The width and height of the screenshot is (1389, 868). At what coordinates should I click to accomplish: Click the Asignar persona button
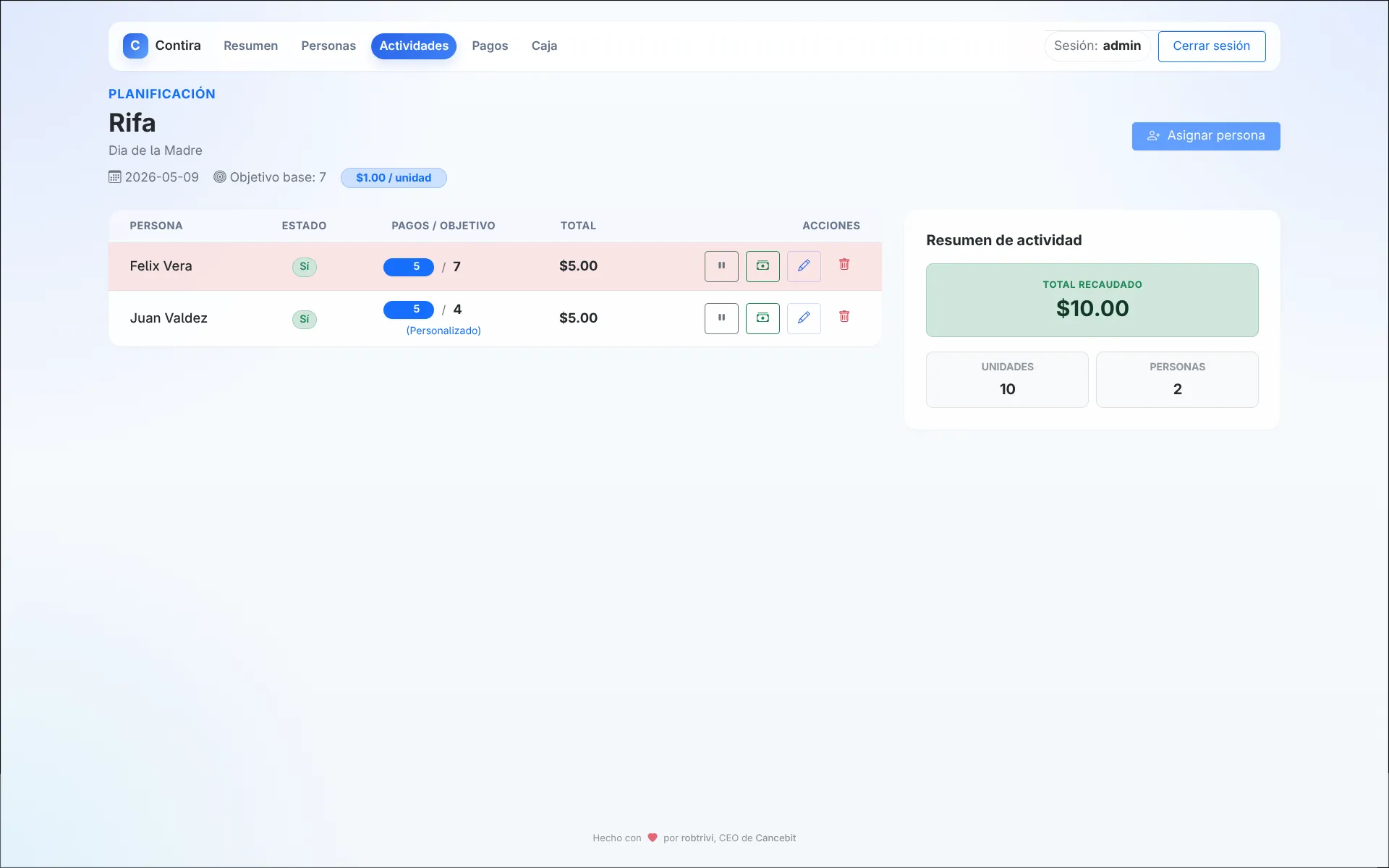(1205, 136)
